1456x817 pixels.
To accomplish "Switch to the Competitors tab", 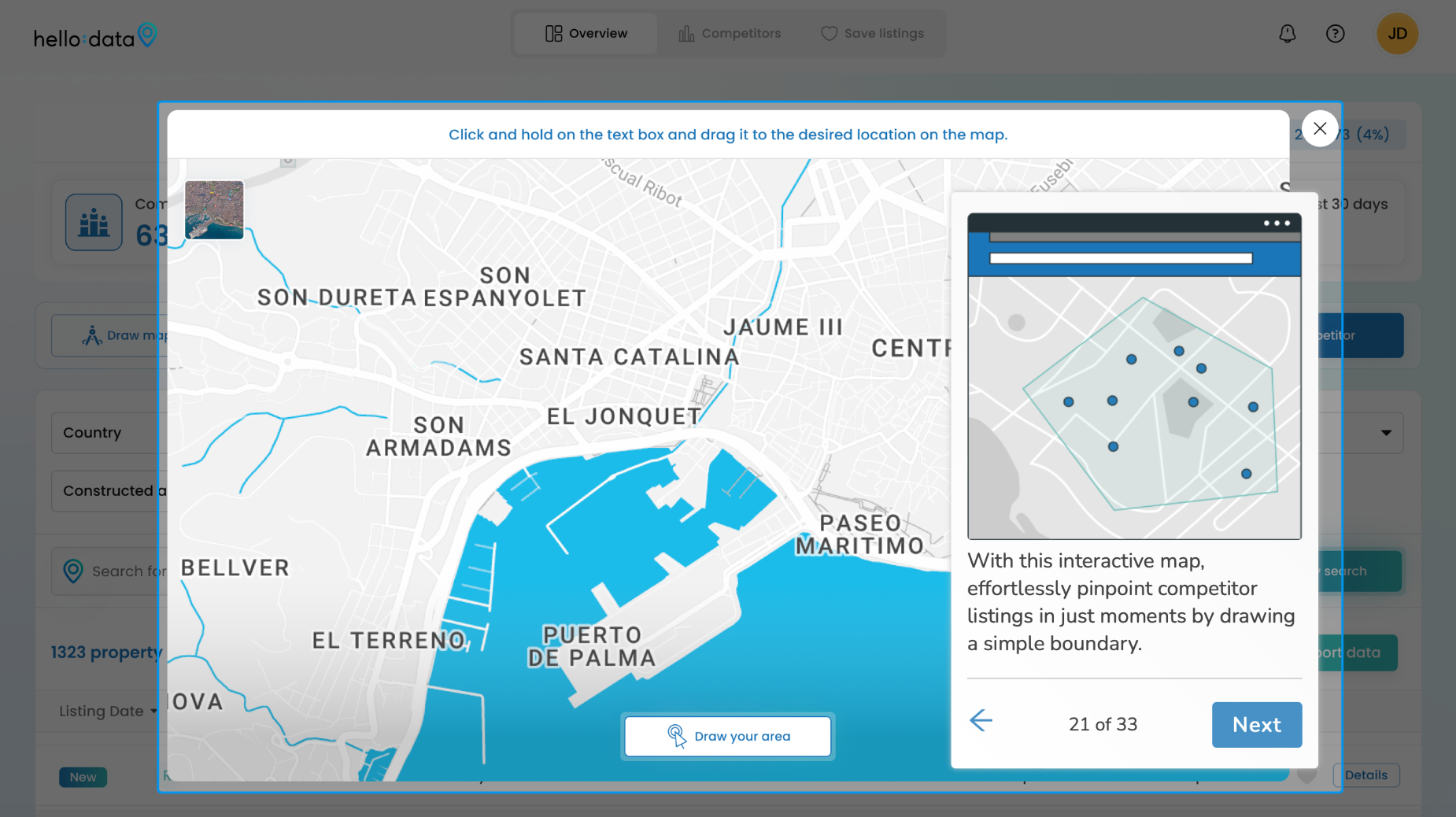I will (730, 34).
